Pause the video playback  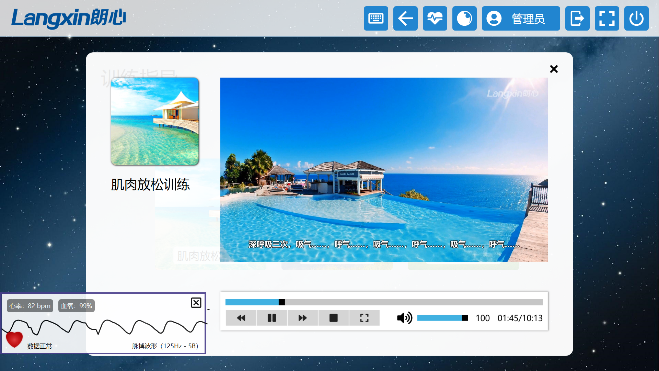(272, 318)
